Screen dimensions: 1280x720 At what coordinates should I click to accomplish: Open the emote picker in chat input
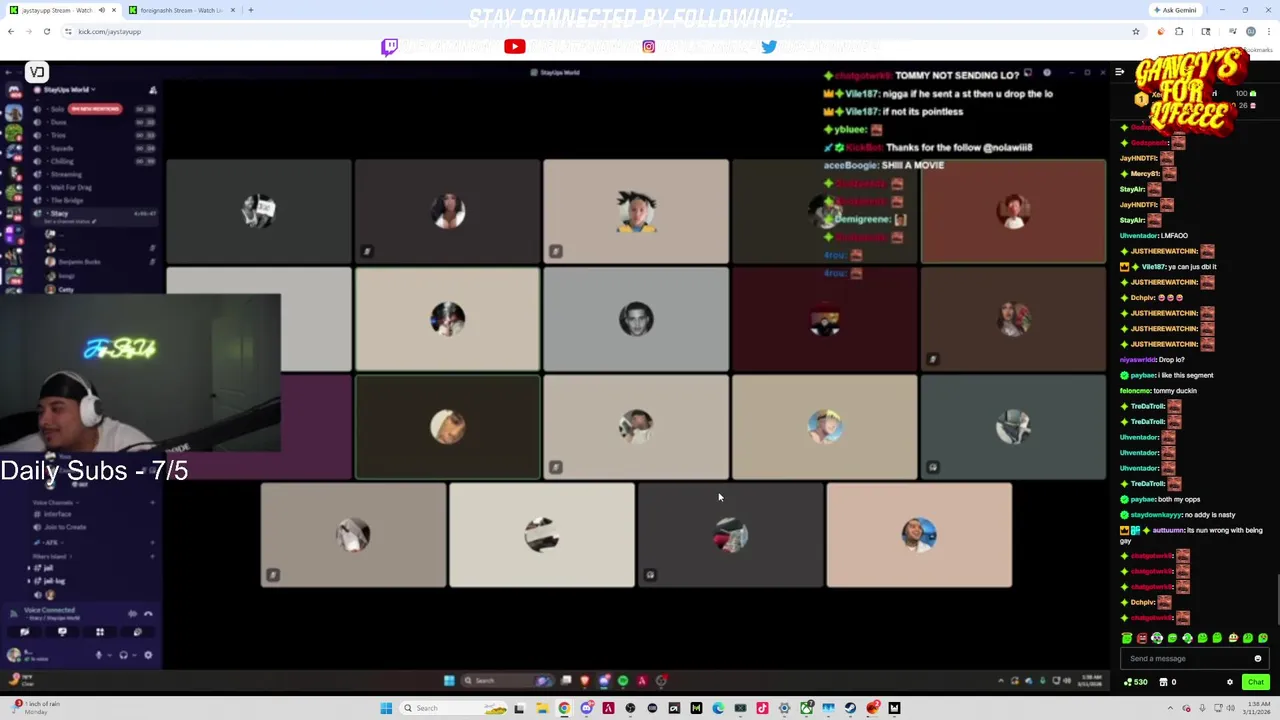[1258, 658]
